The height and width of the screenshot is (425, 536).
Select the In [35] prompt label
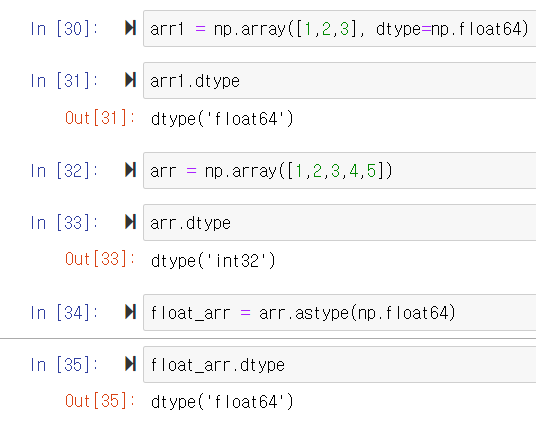point(64,365)
